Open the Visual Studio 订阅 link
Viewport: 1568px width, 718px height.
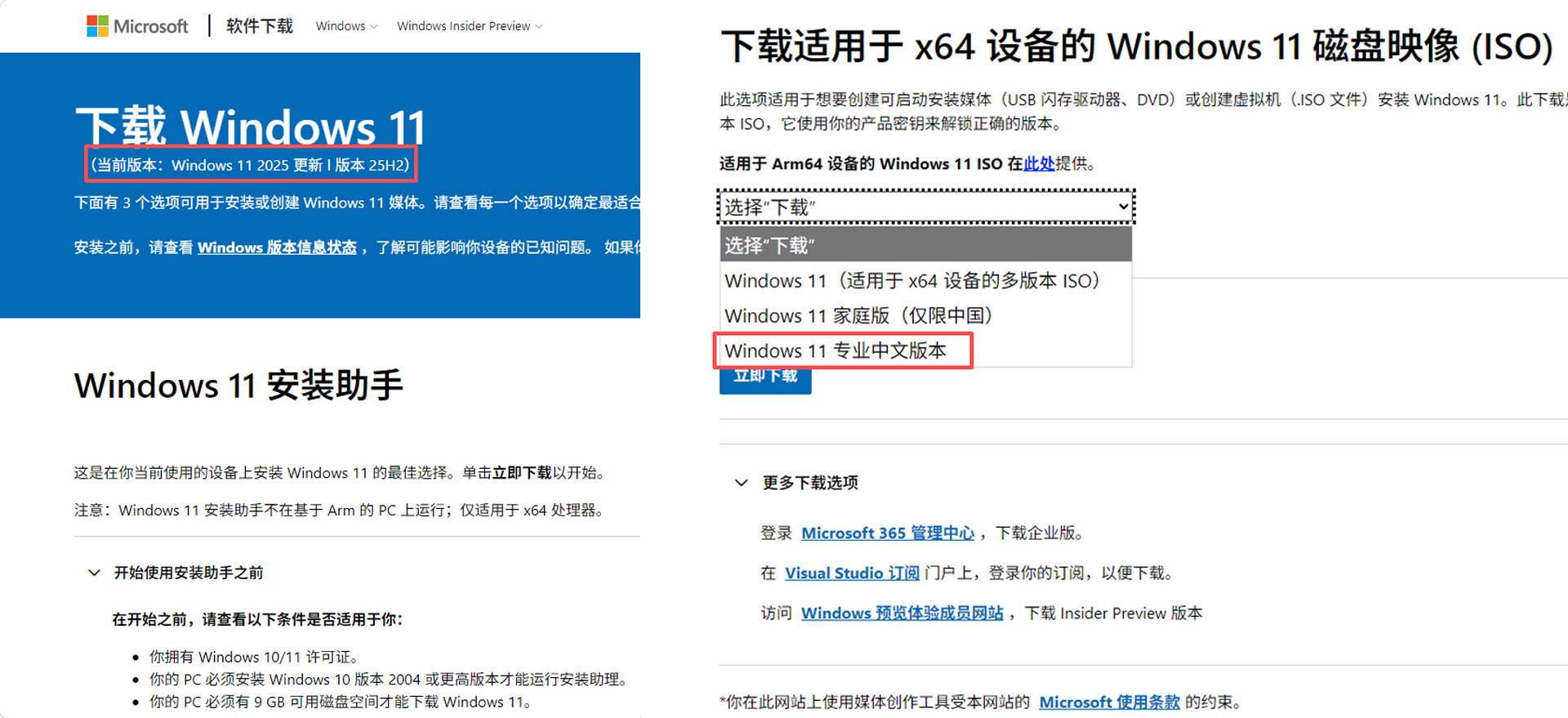pos(852,573)
